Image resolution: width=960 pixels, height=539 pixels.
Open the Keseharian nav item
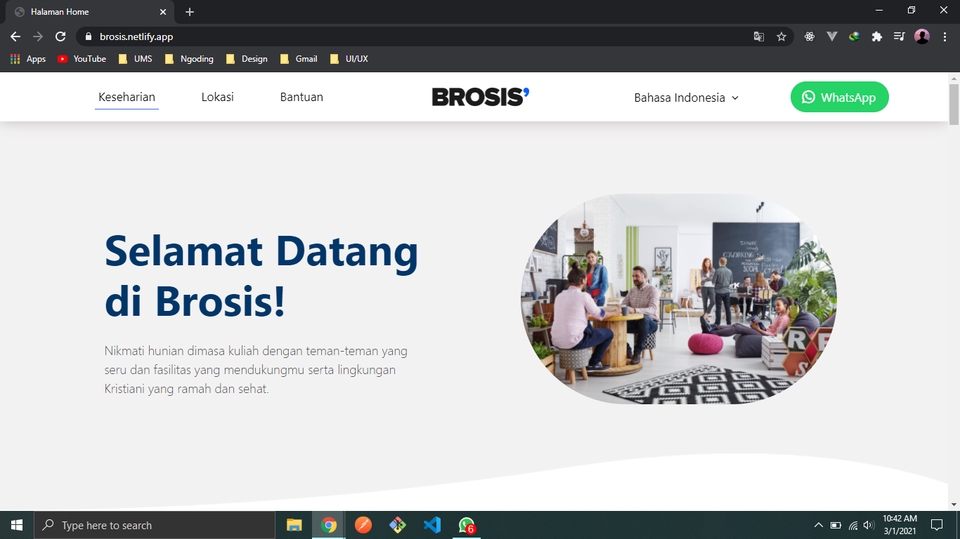coord(127,97)
